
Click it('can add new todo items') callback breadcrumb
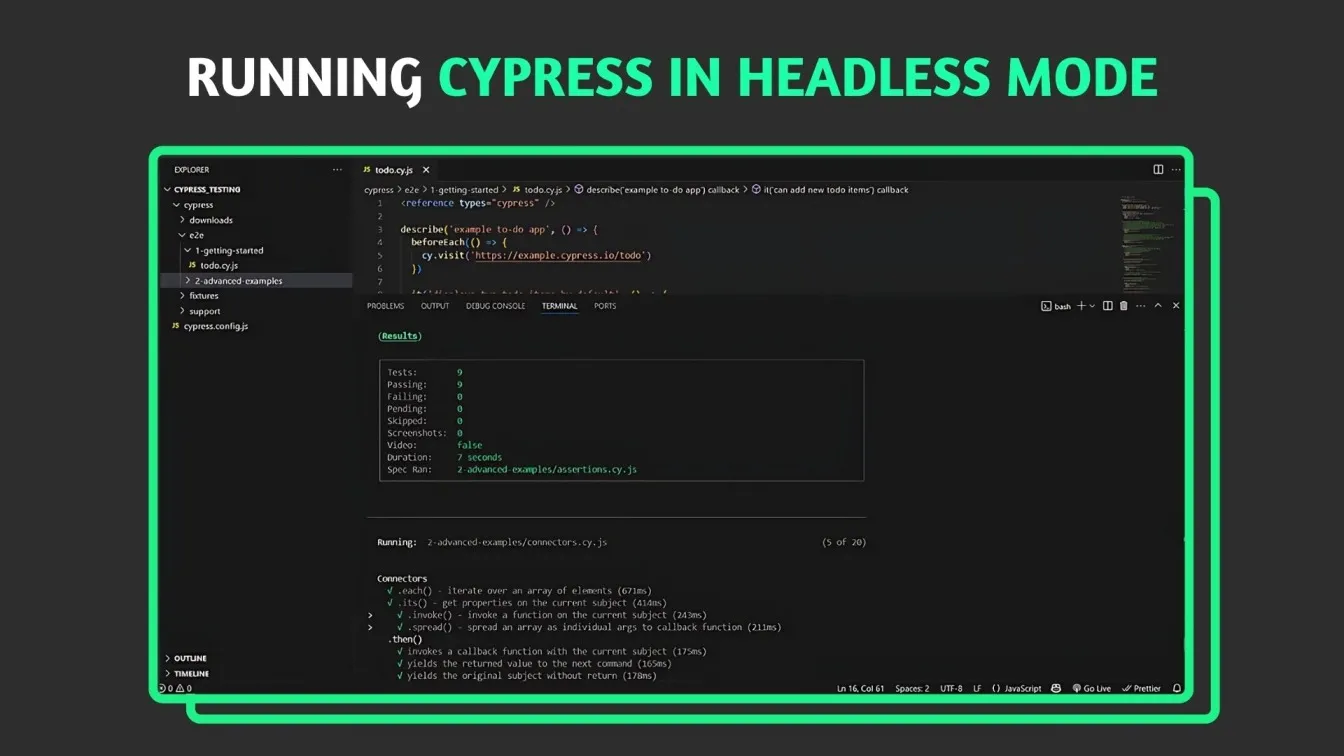pos(830,189)
